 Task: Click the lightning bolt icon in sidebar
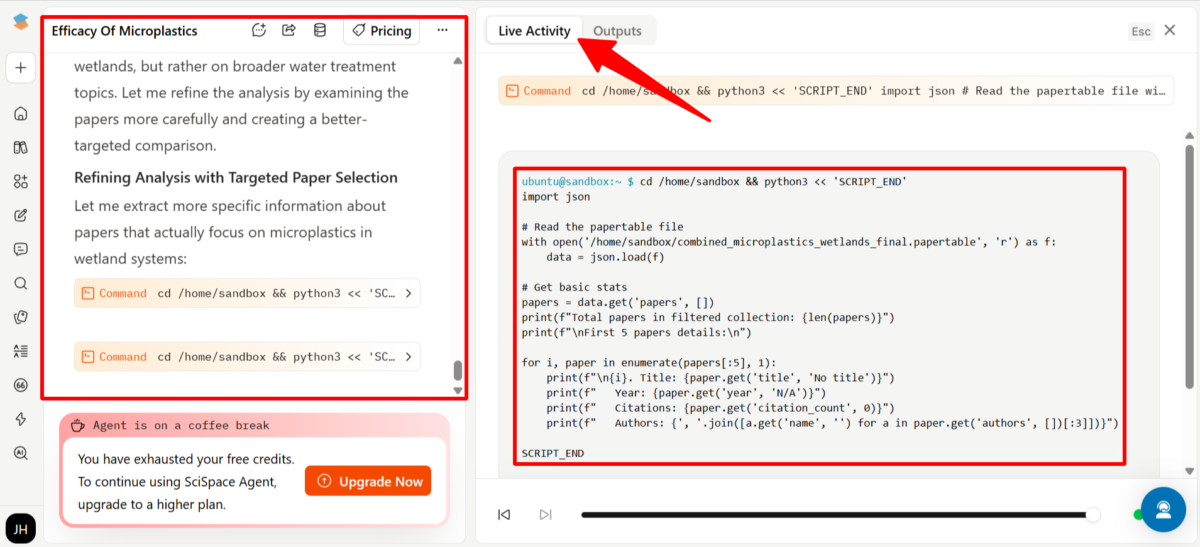point(21,419)
